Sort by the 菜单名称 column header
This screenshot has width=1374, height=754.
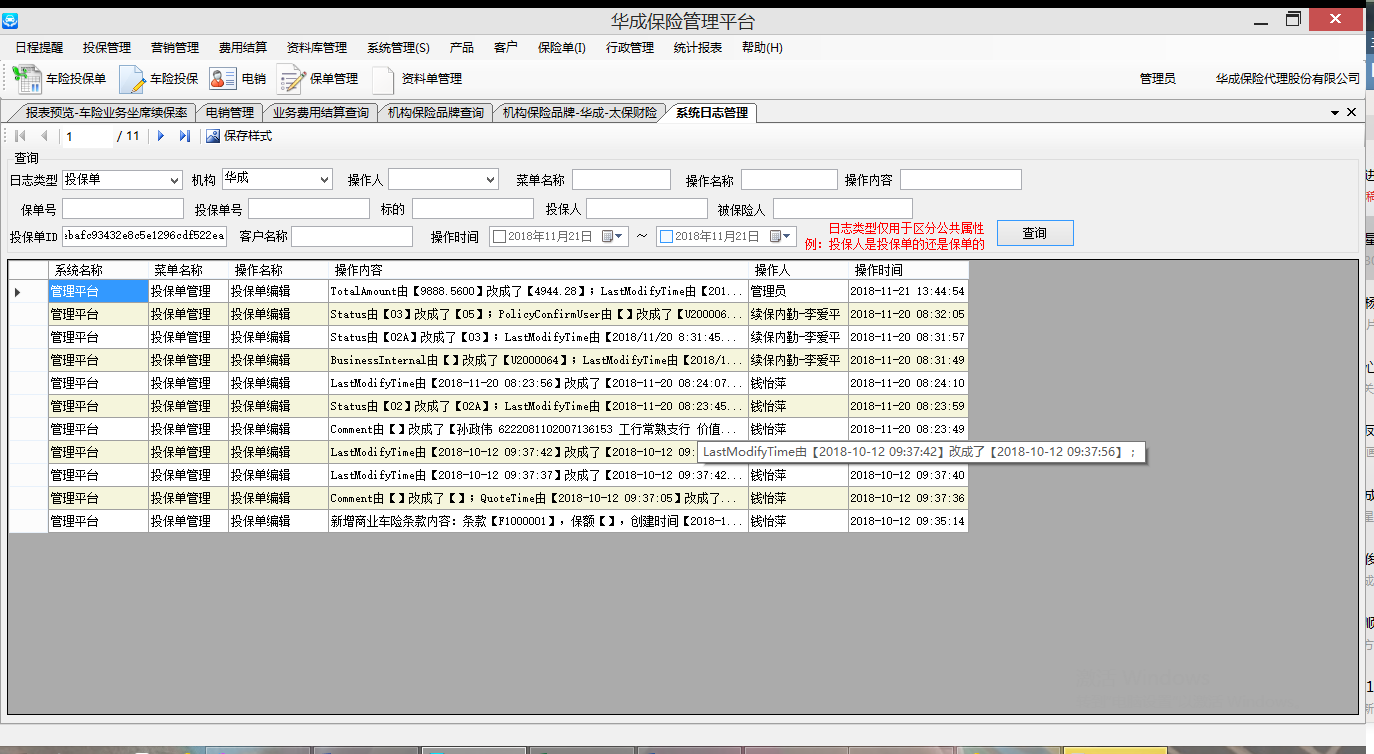click(188, 270)
